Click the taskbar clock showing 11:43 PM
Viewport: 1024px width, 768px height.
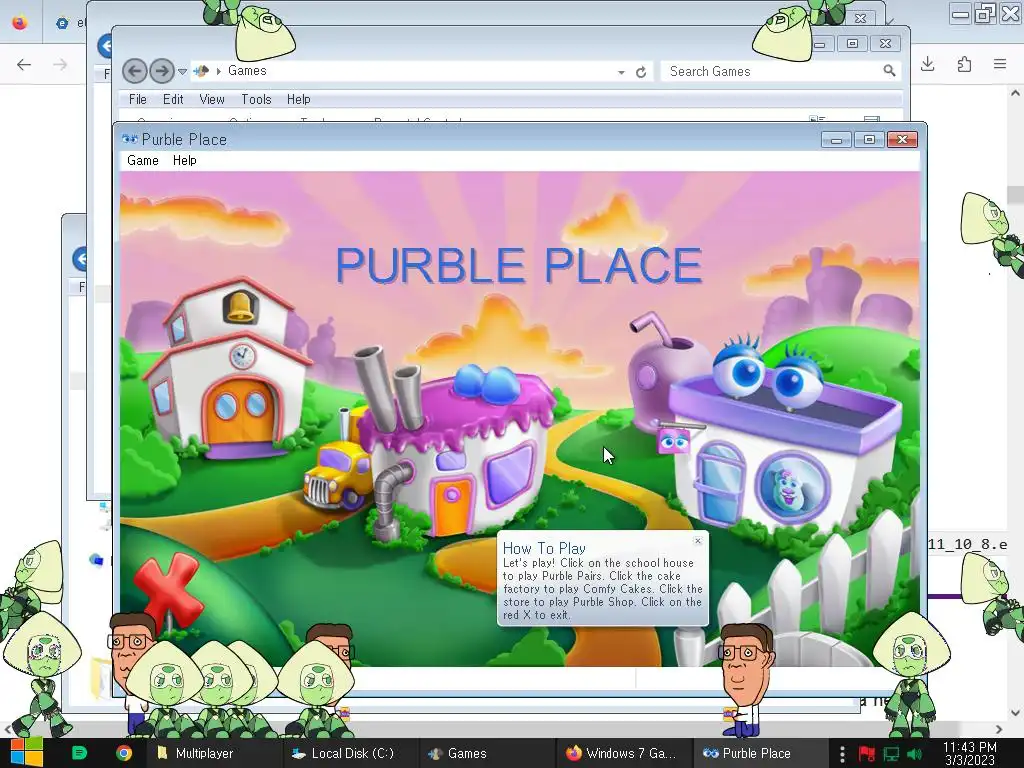[x=970, y=753]
